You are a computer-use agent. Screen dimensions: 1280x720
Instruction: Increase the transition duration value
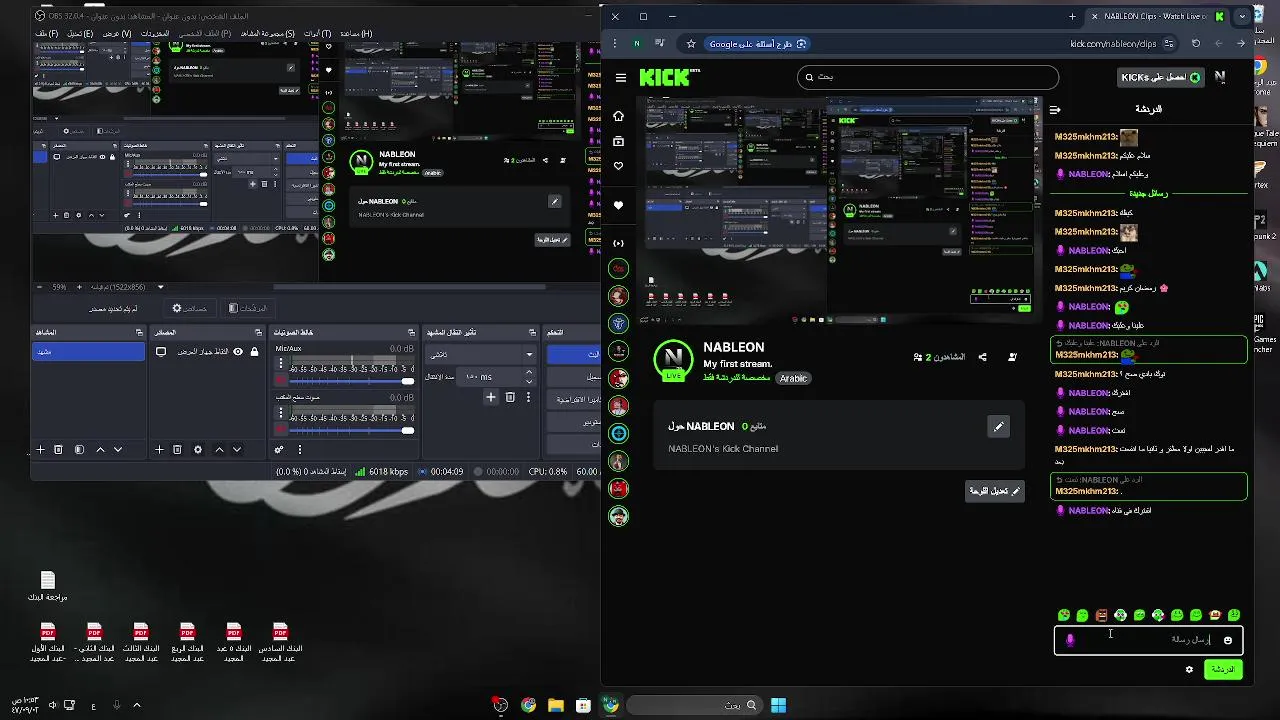(x=529, y=372)
